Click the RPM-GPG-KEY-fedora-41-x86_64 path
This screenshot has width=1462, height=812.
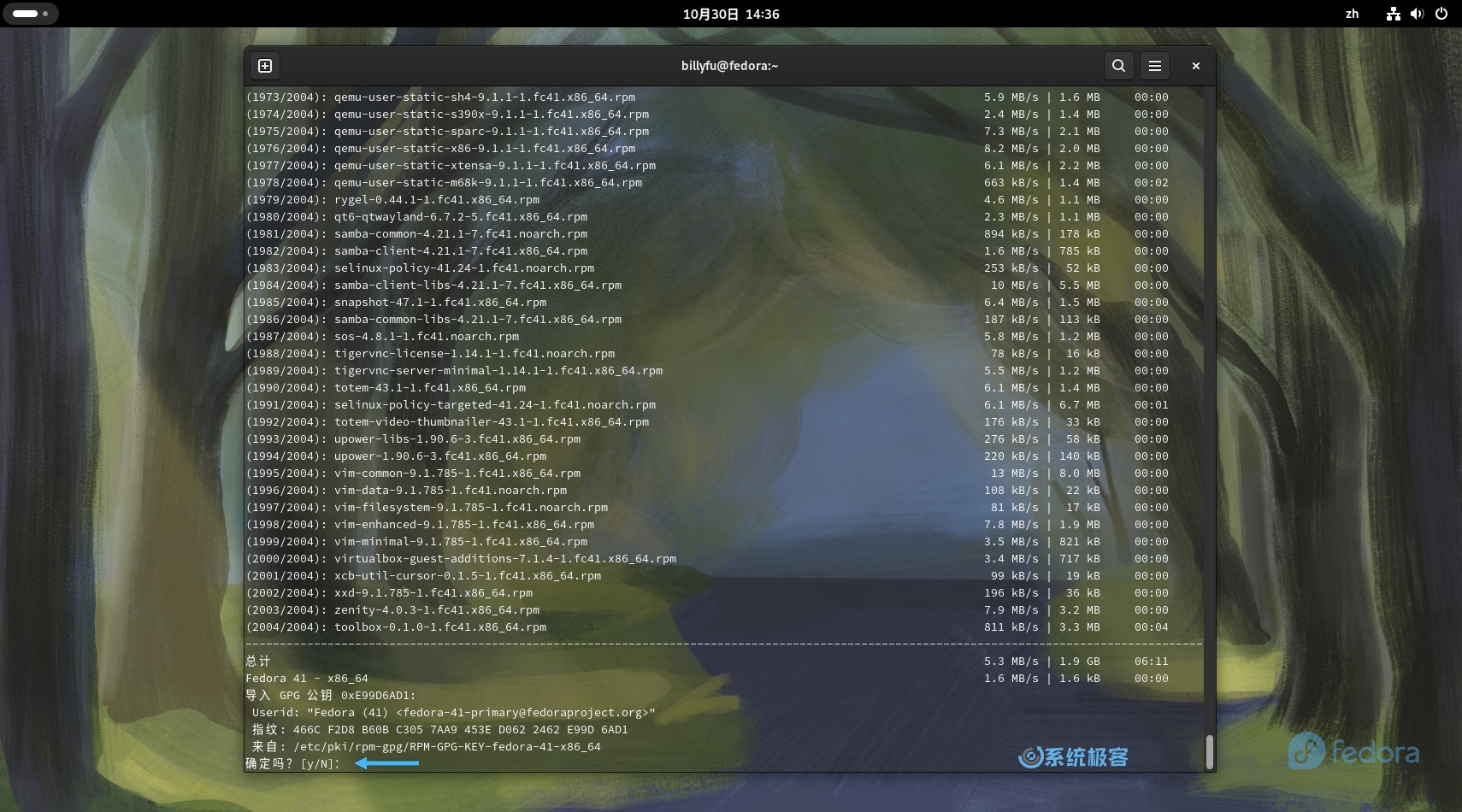447,746
